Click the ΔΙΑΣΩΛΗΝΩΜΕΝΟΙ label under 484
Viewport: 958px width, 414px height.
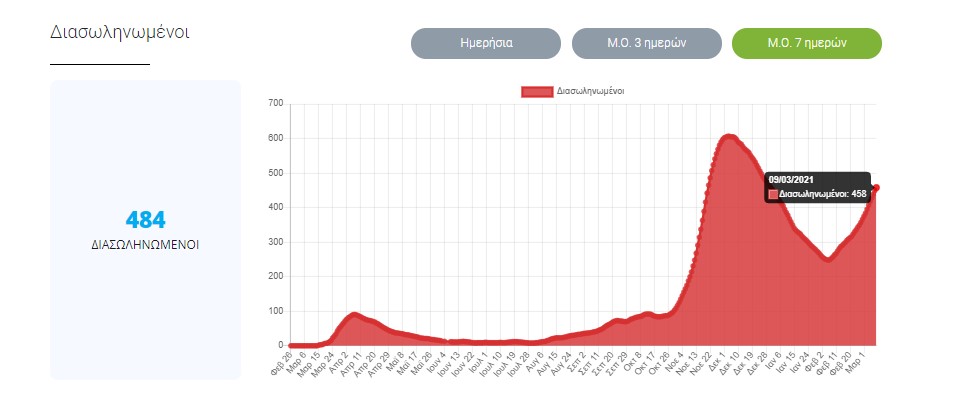click(x=145, y=244)
